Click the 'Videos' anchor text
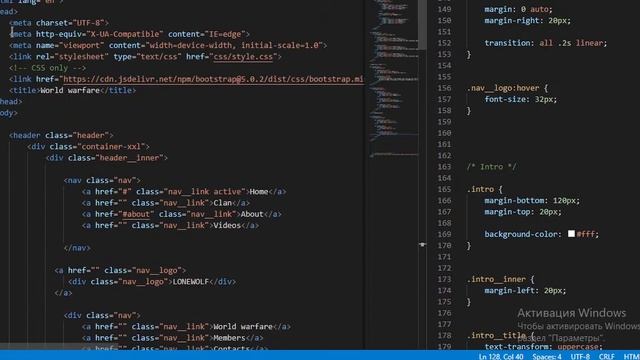640x360 pixels. click(x=227, y=225)
